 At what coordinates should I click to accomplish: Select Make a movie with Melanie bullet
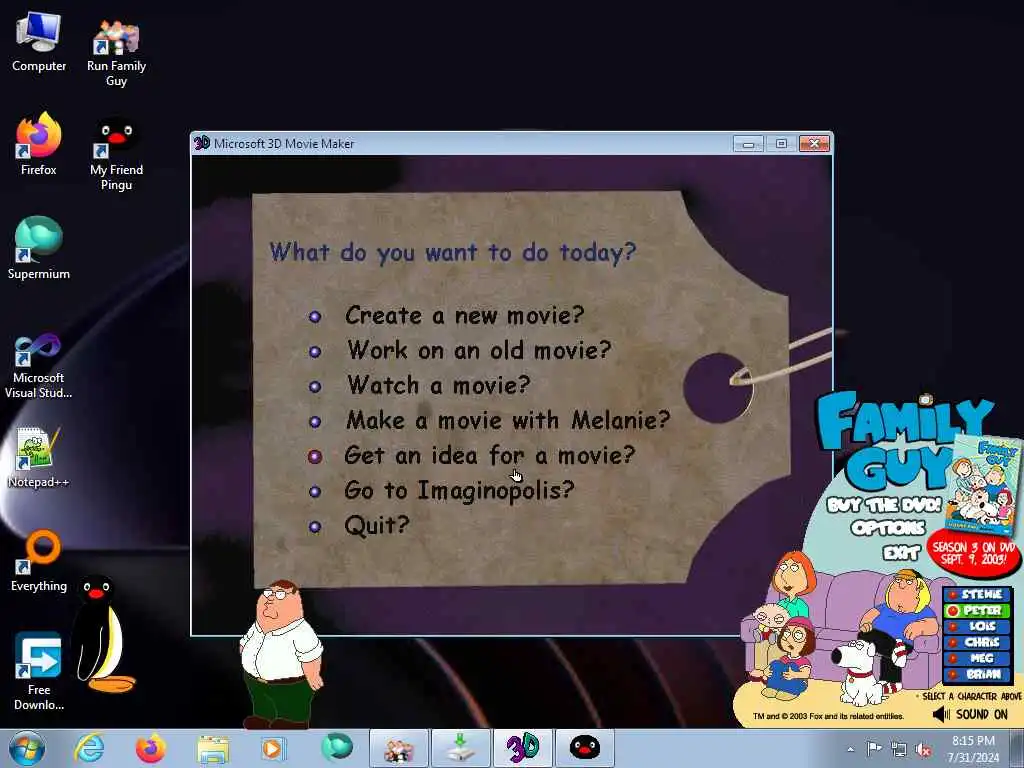pyautogui.click(x=315, y=422)
